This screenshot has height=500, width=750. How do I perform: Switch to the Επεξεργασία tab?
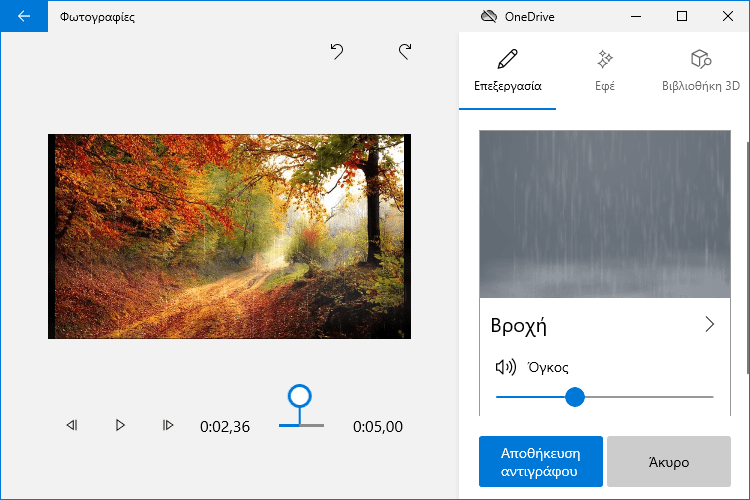point(507,71)
